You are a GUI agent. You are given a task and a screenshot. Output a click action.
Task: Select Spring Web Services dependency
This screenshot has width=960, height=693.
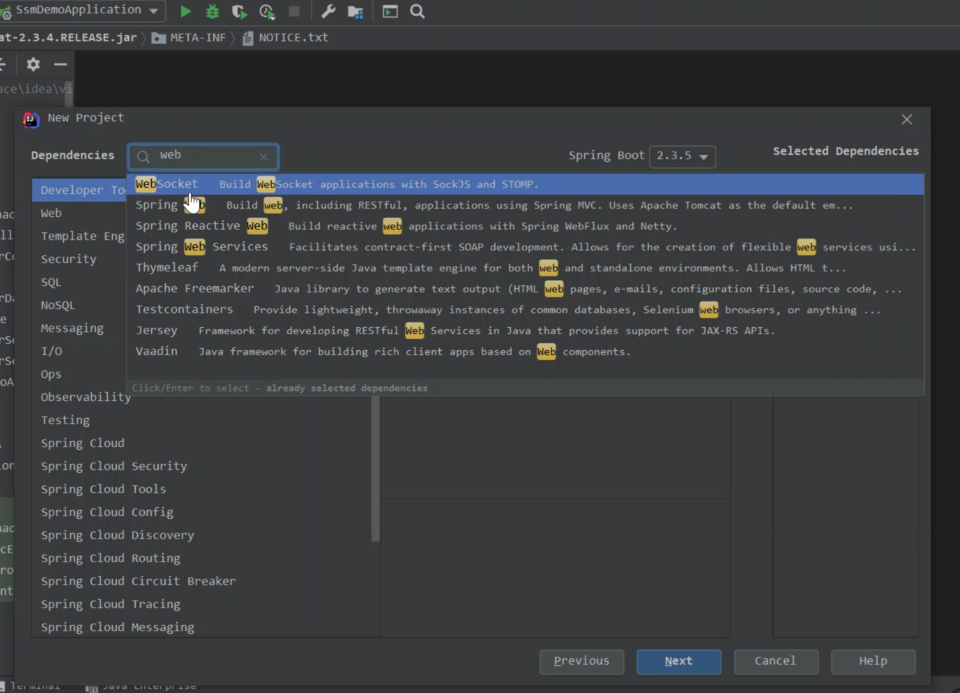(x=525, y=247)
